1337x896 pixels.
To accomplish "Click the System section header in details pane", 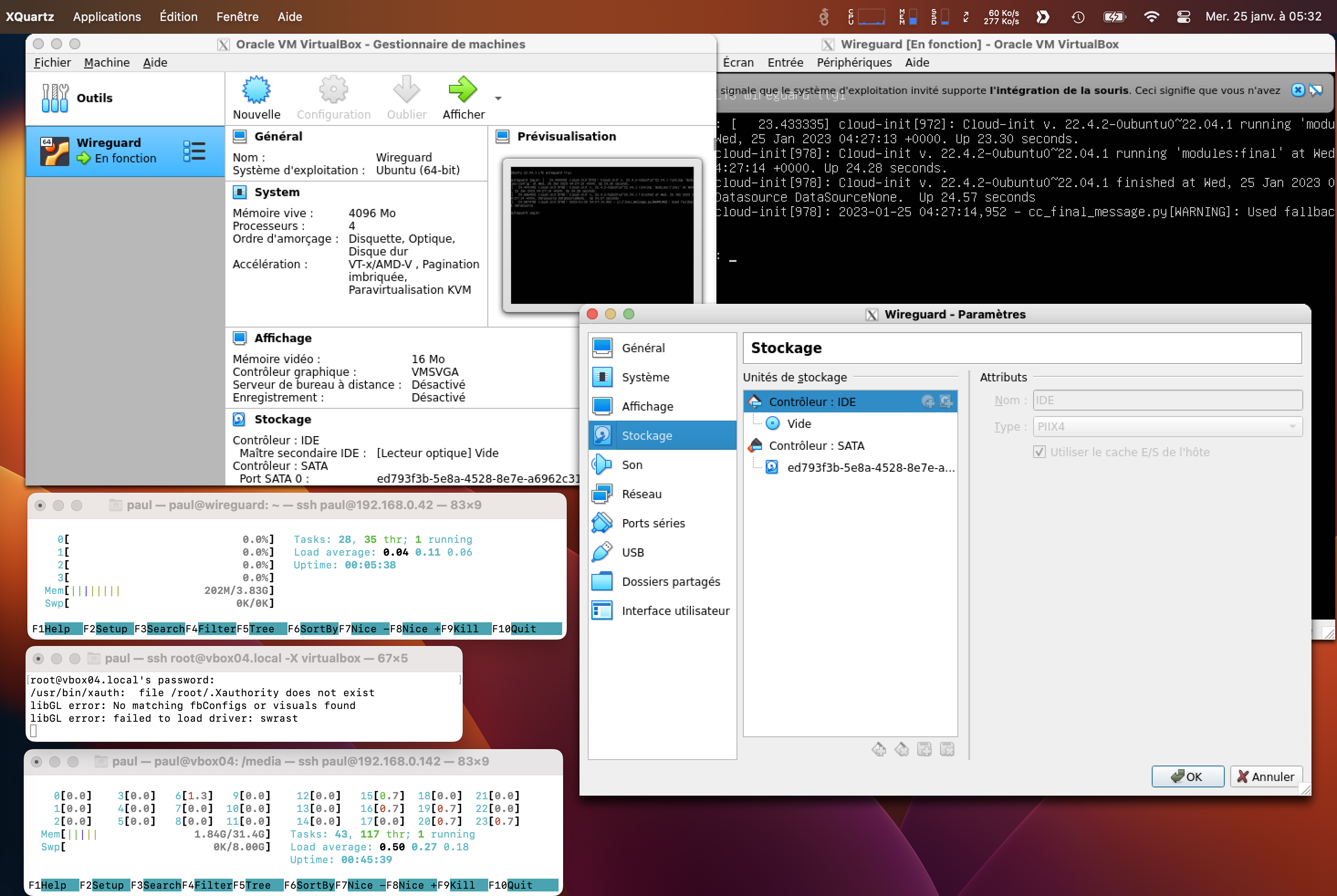I will pos(277,192).
